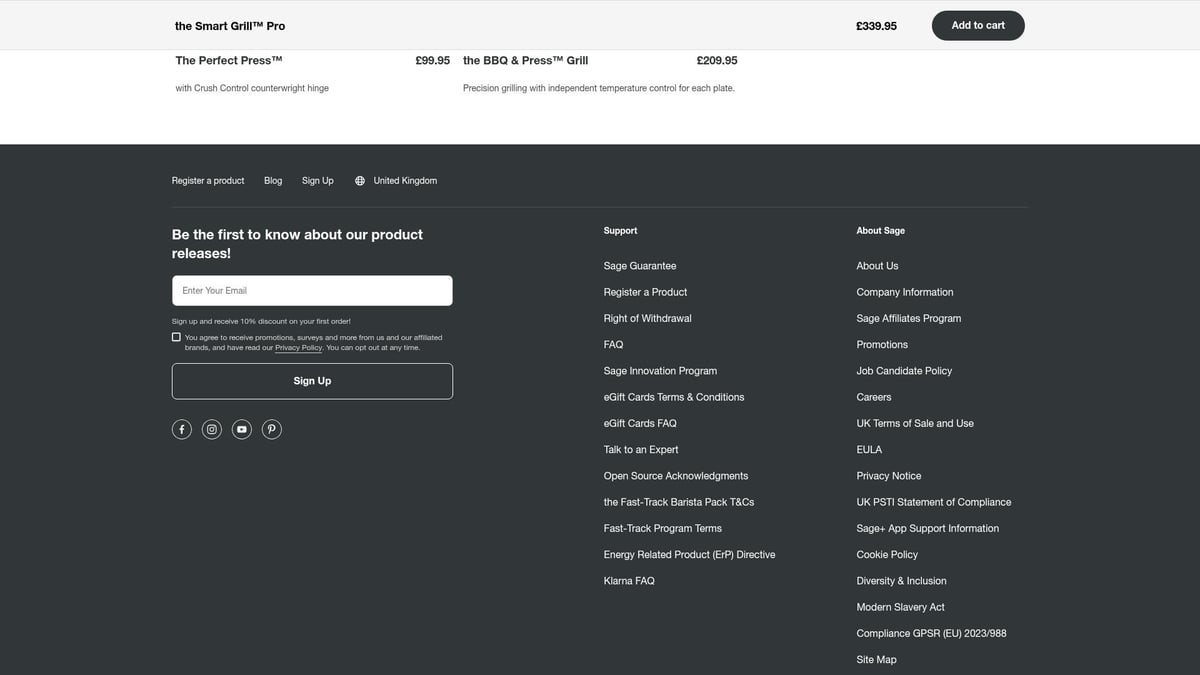Open the Fast-Track Barista Pack T&Cs

tap(679, 502)
